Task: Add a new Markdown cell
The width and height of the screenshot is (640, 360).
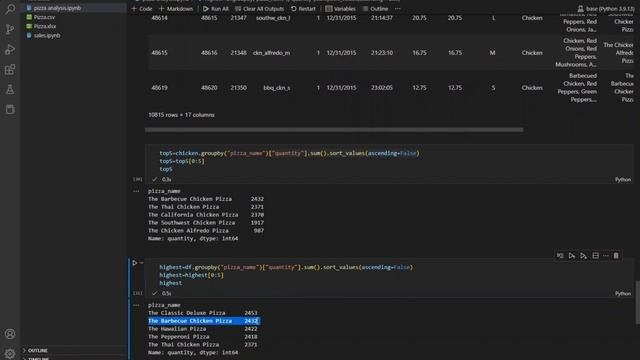Action: [176, 9]
